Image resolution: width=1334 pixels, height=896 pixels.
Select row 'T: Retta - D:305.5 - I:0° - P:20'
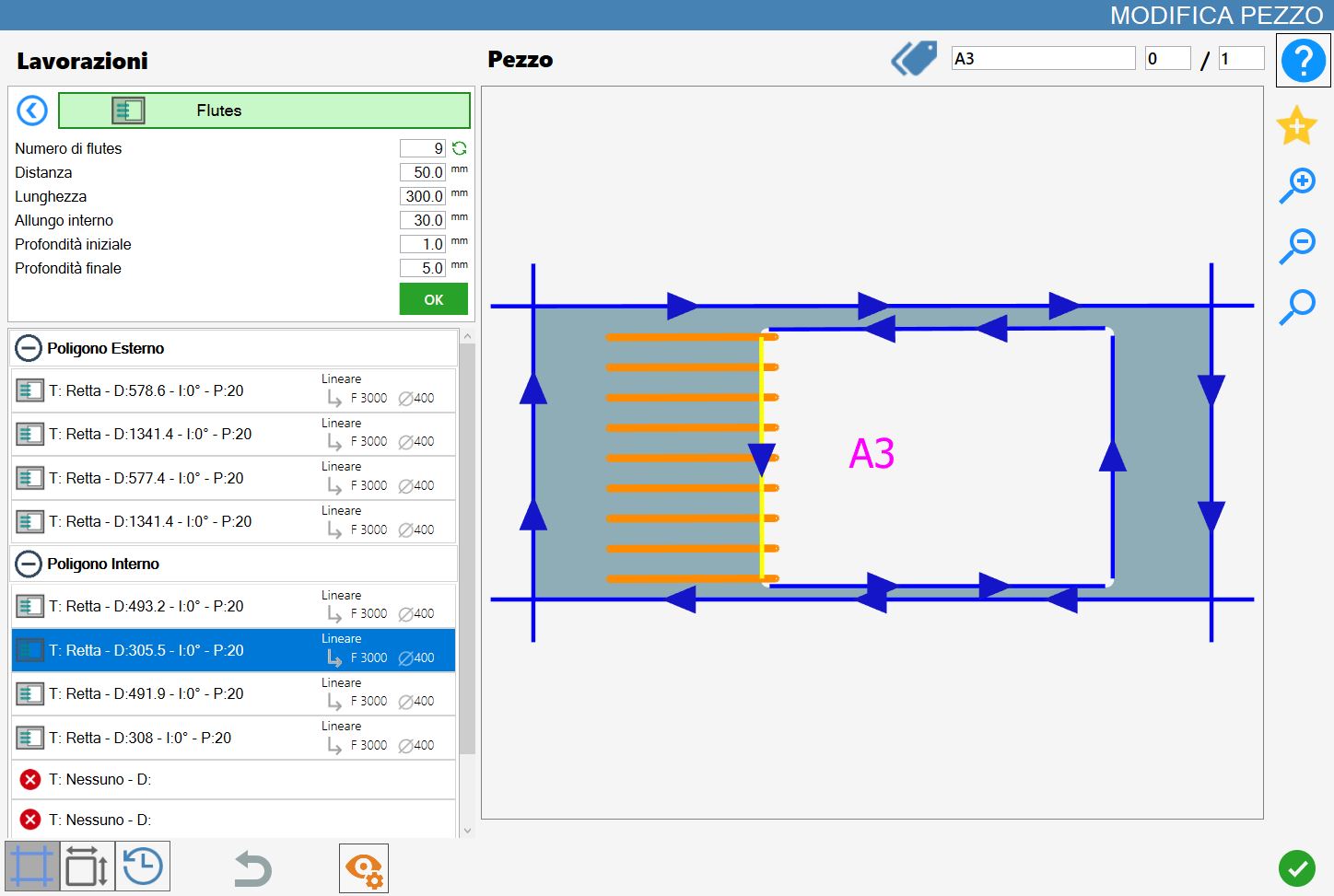(x=233, y=650)
